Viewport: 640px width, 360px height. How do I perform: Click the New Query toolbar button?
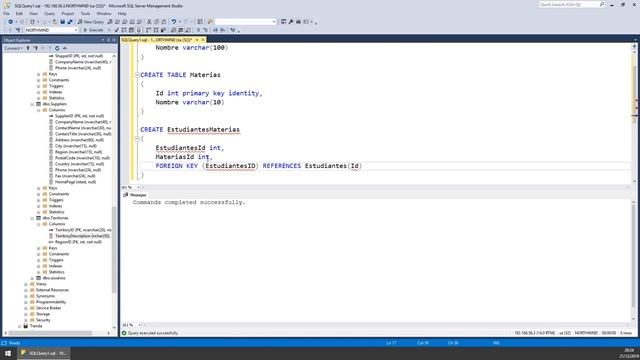[x=91, y=22]
